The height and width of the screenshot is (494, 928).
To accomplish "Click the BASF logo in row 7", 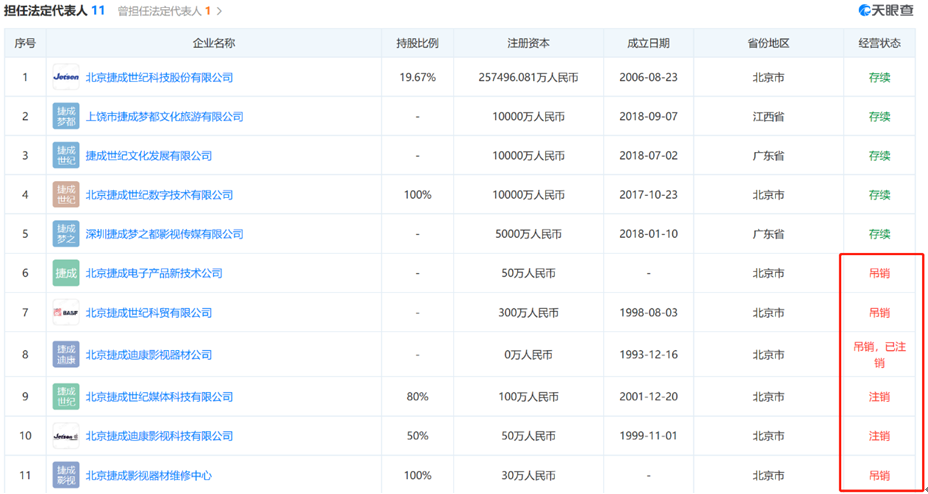I will point(66,312).
